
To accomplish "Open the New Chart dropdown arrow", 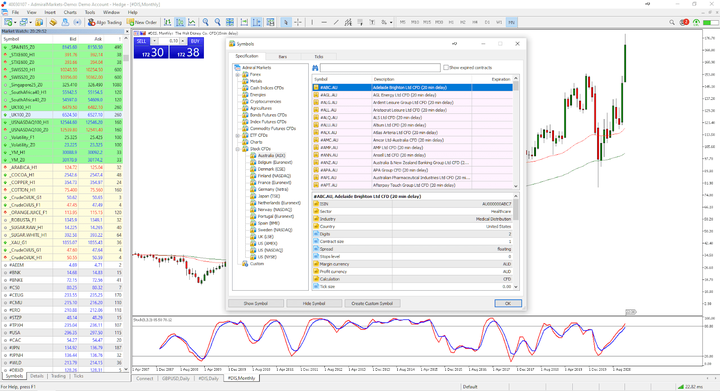I will [15, 22].
